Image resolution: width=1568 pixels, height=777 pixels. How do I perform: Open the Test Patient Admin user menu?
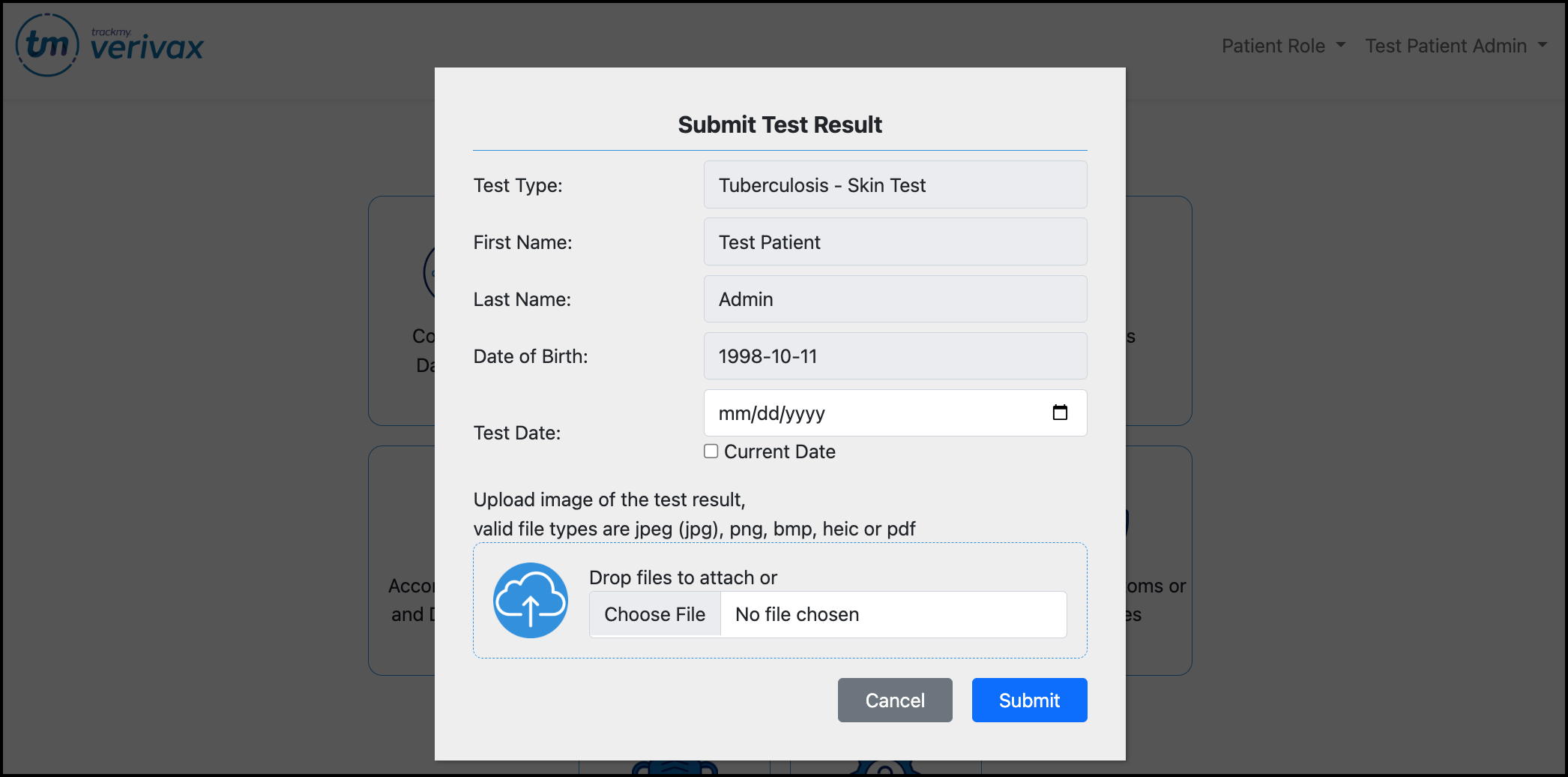(x=1456, y=46)
